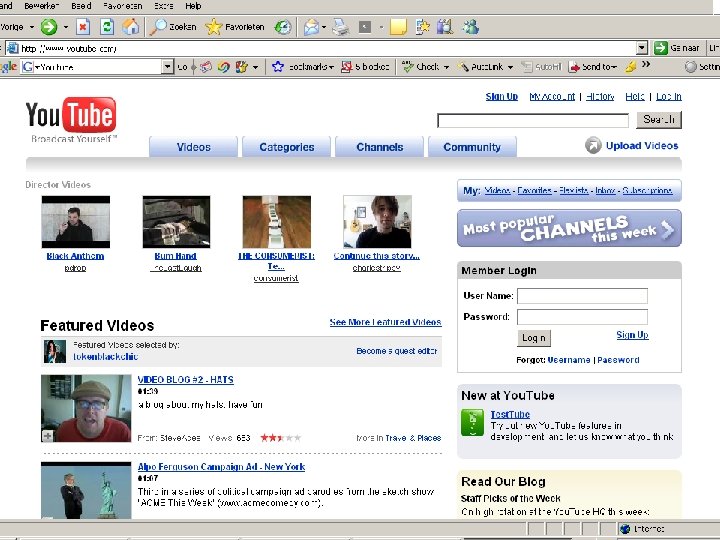Screen dimensions: 720x540
Task: Expand the Google toolbar overflow chevron
Action: (x=646, y=64)
